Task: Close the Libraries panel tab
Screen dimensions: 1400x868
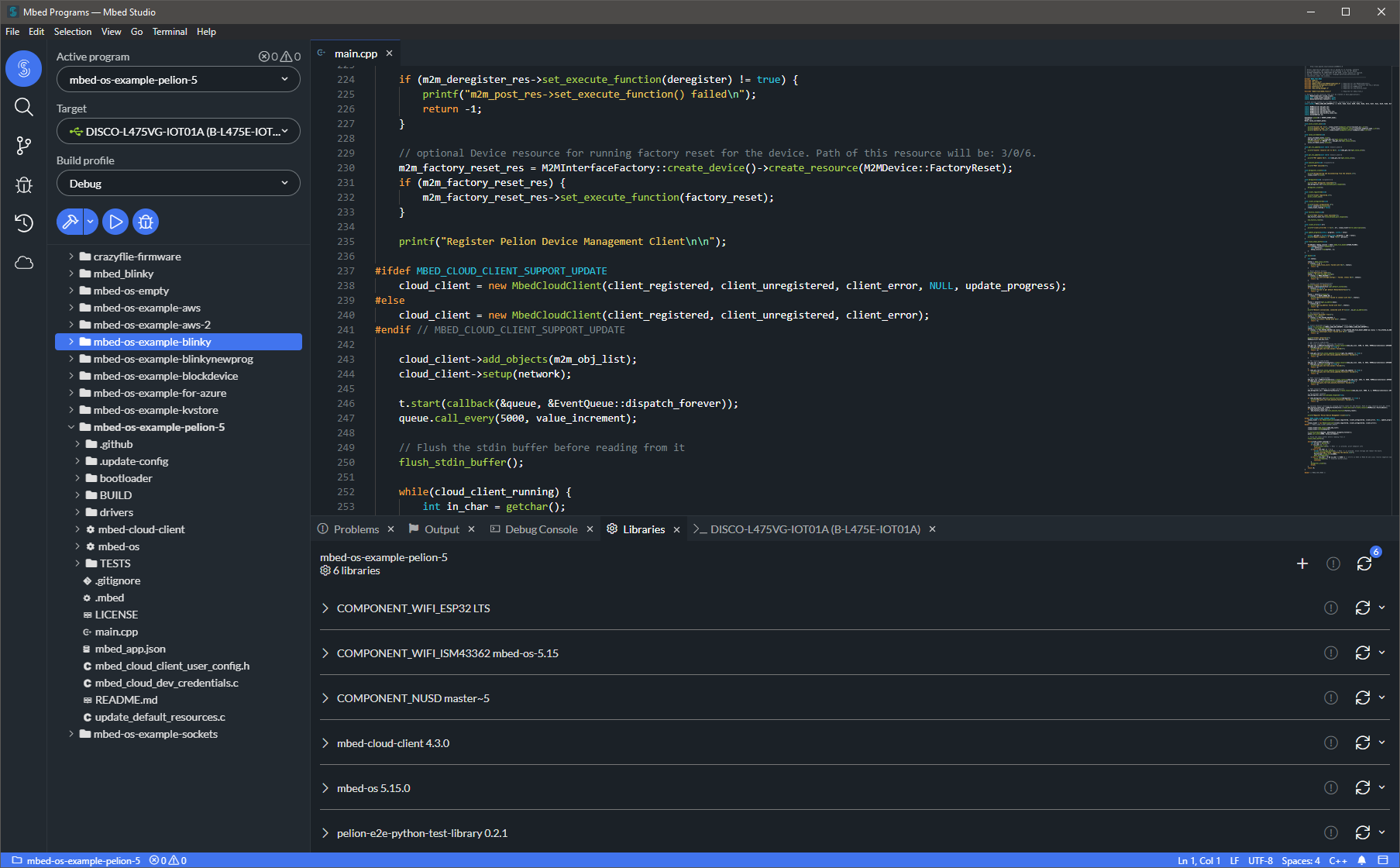Action: click(676, 529)
